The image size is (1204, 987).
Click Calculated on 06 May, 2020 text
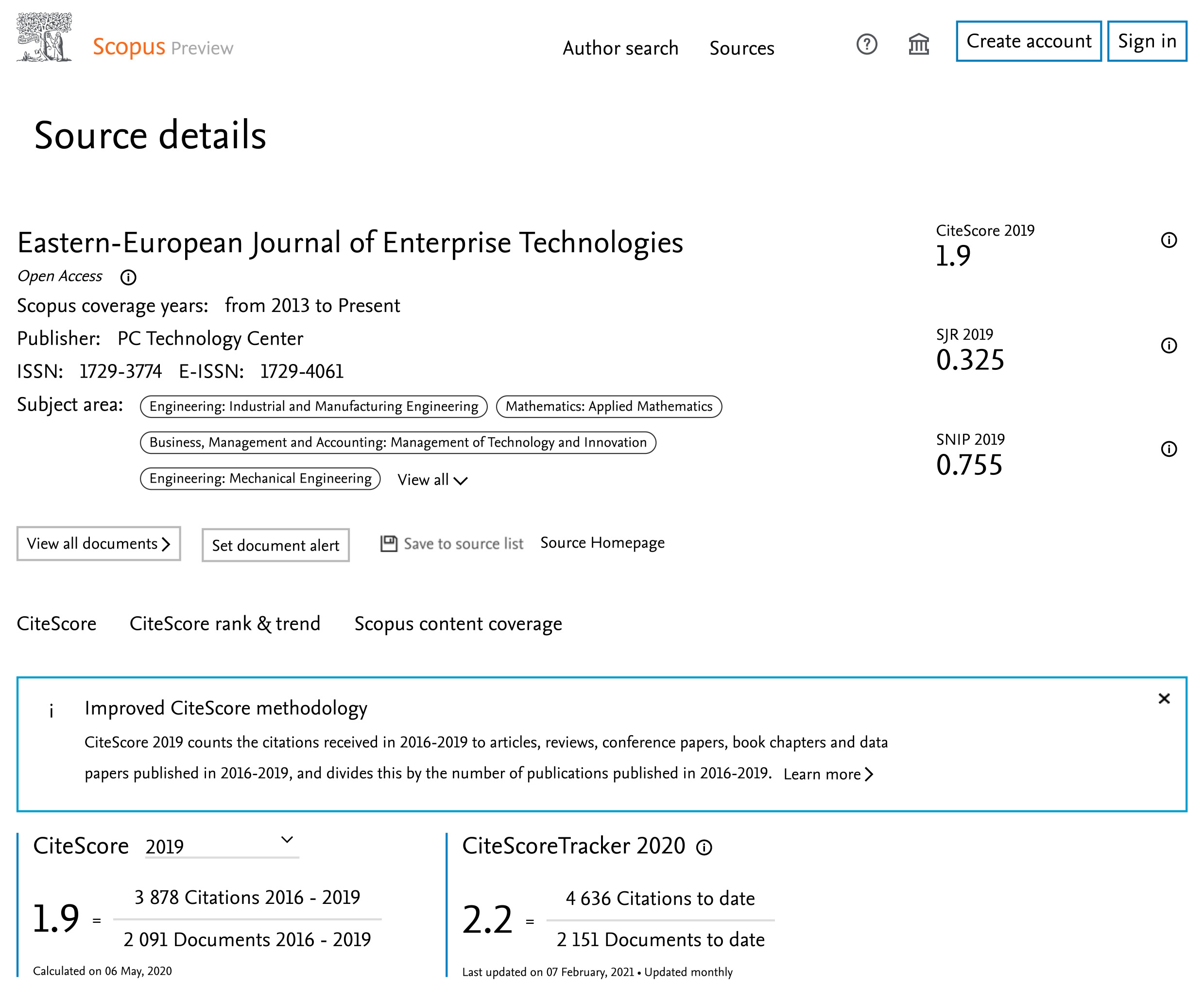pyautogui.click(x=103, y=971)
